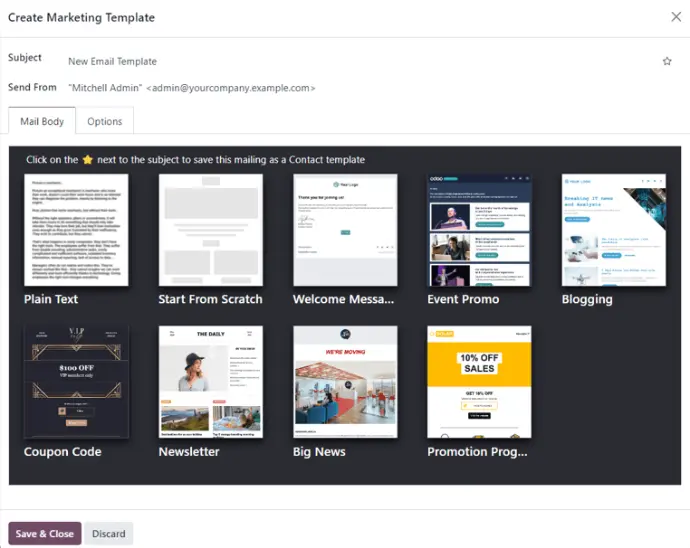Click the Event Promo caption text
Screen dimensions: 690x548
pos(463,299)
